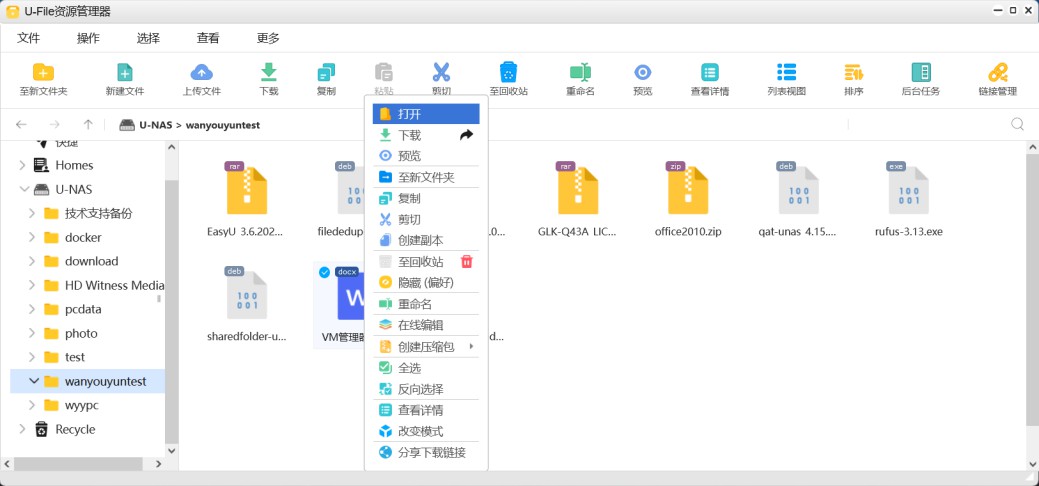Choose 打开 in the context menu
The height and width of the screenshot is (486, 1039).
426,114
